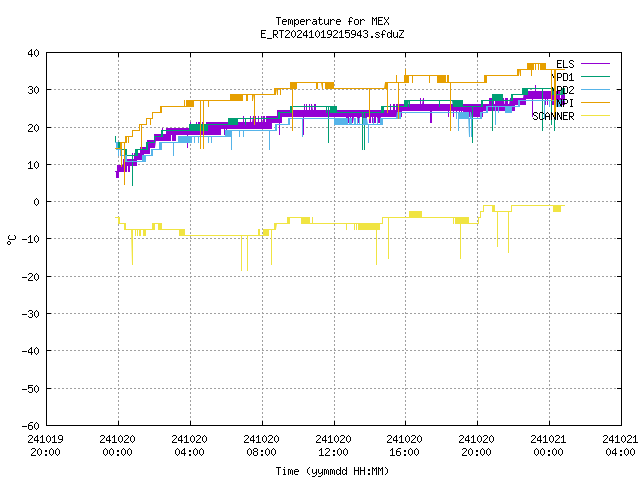
Task: Click the y-axis tick label 30
Action: 33,90
